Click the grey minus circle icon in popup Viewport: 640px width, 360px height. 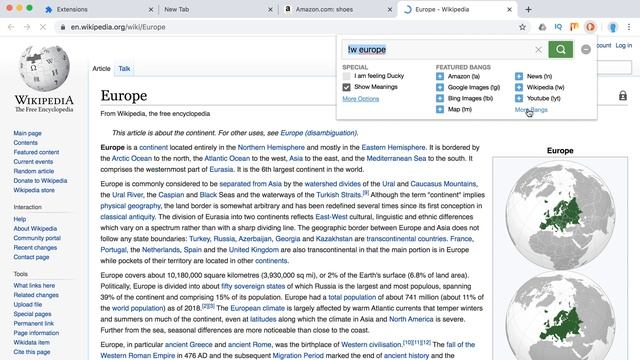pyautogui.click(x=586, y=49)
